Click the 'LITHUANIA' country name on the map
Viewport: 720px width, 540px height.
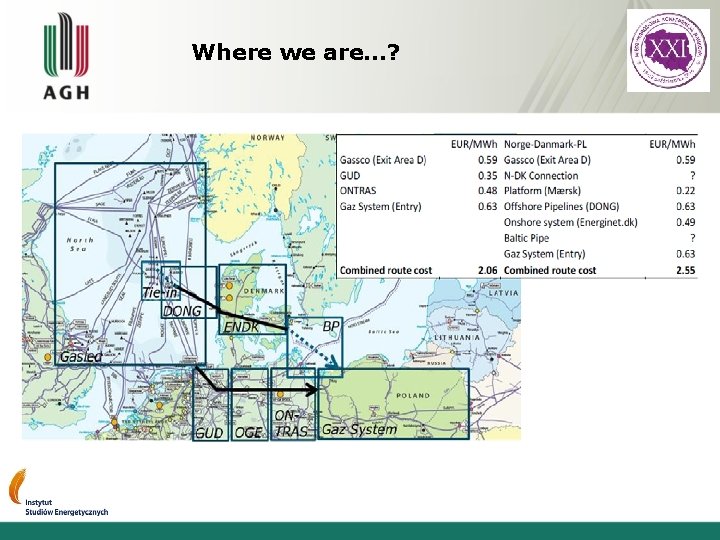click(457, 338)
